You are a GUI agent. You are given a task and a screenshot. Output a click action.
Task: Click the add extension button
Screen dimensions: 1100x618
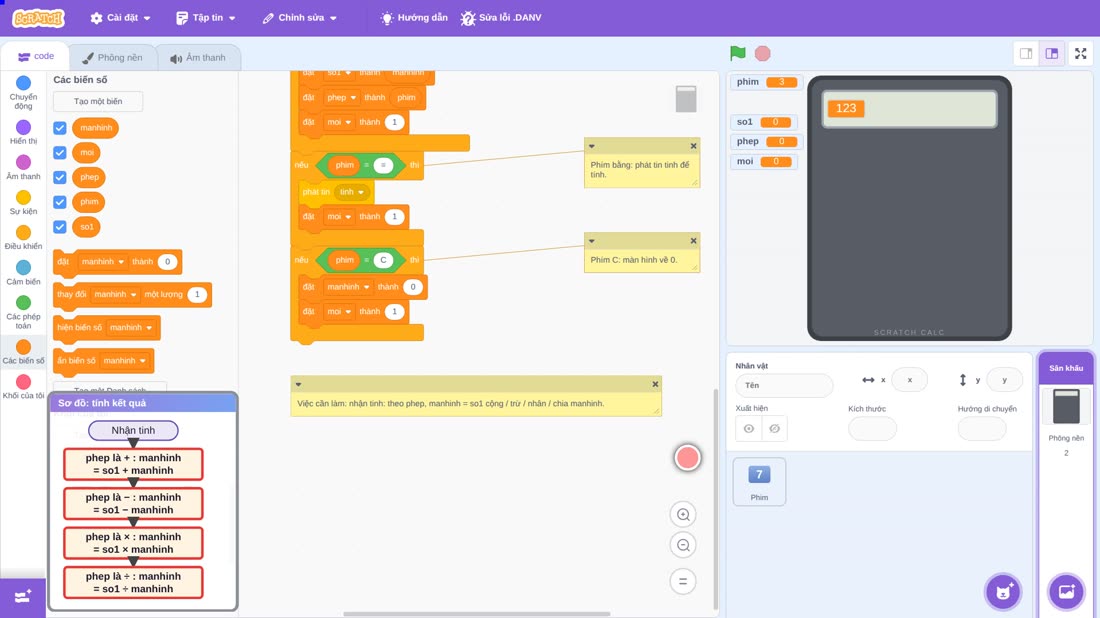[x=22, y=597]
